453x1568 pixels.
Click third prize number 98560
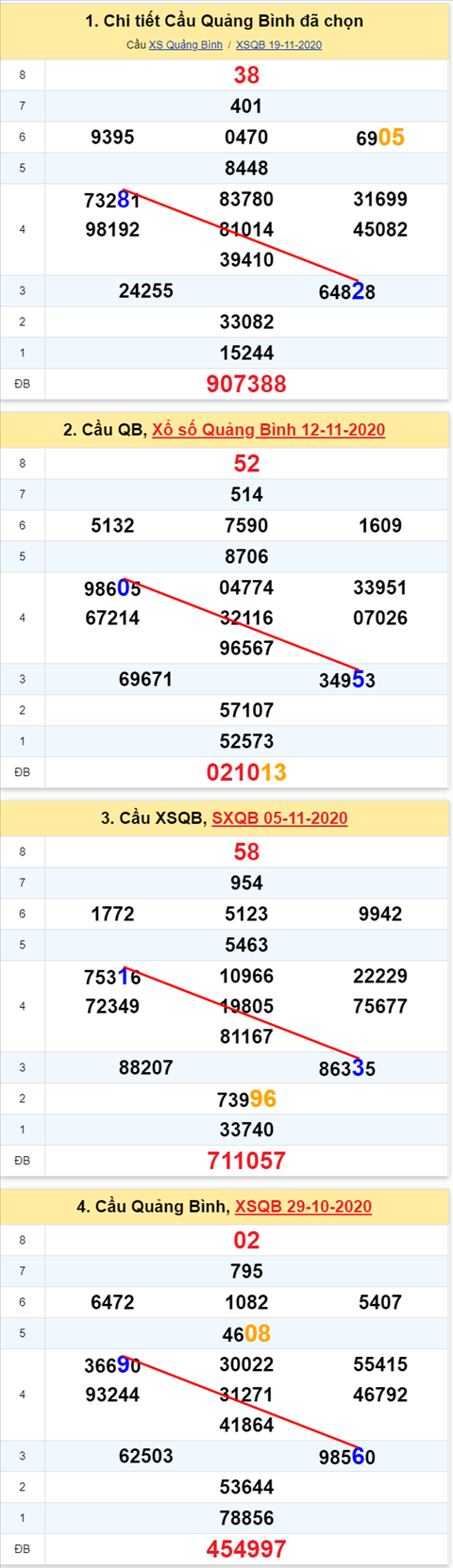click(347, 1458)
